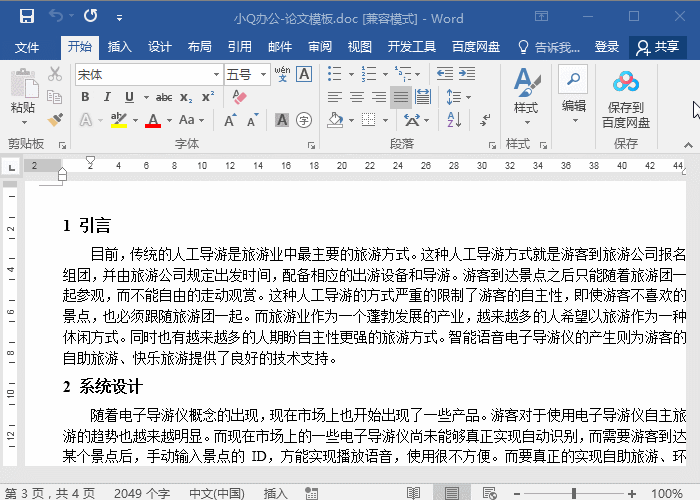Clear all formatting with the eraser icon
Screen dimensions: 700x500
(x=238, y=97)
